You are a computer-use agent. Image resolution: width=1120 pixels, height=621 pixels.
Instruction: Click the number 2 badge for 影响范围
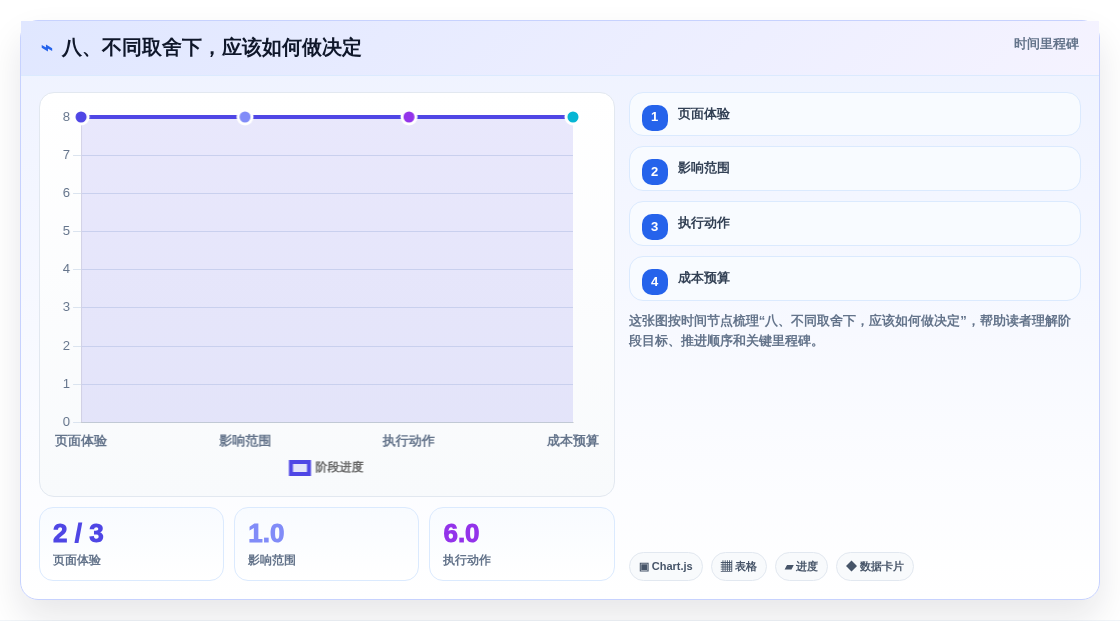[x=654, y=172]
